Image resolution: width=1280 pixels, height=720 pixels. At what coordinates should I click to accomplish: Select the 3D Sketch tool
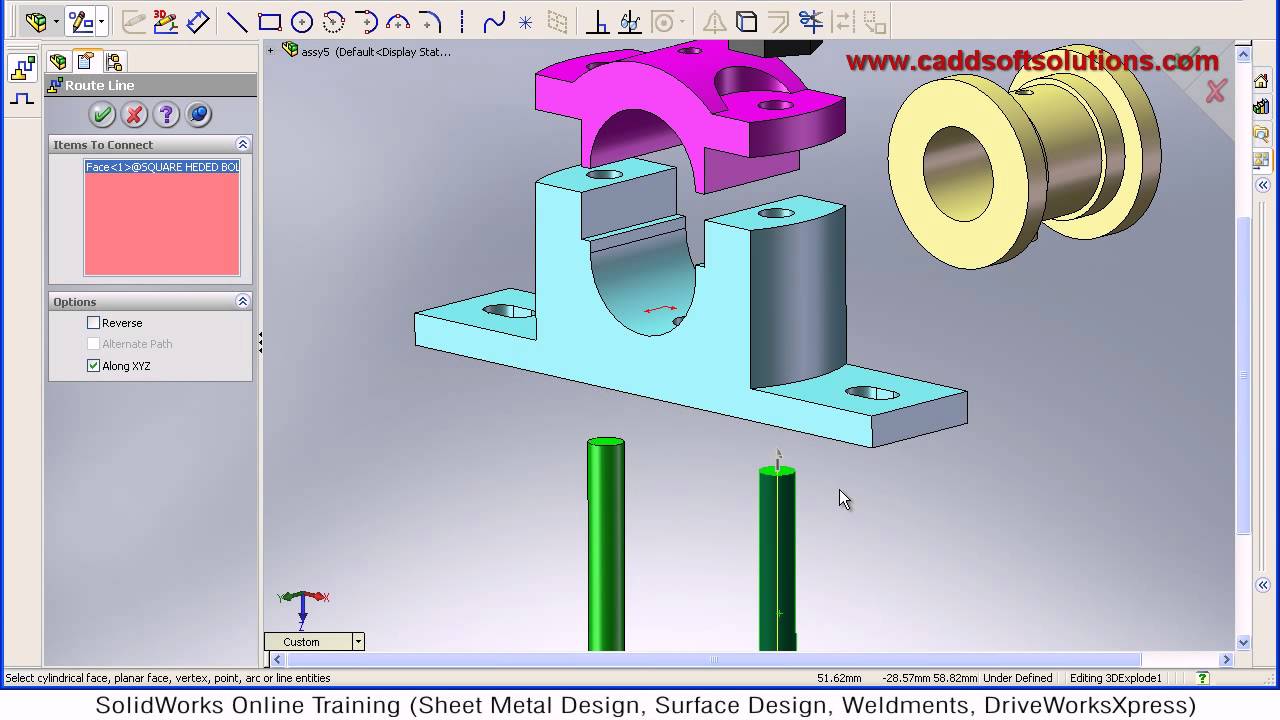point(165,21)
